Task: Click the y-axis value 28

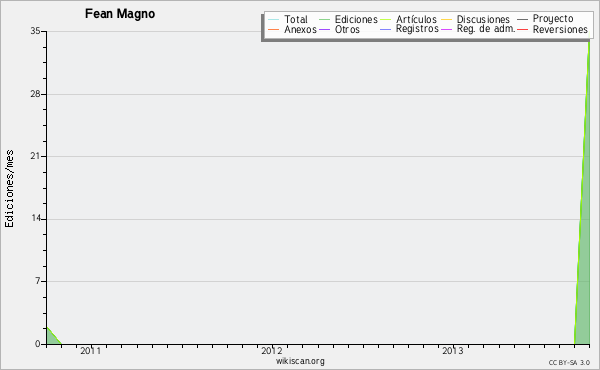Action: [x=36, y=94]
